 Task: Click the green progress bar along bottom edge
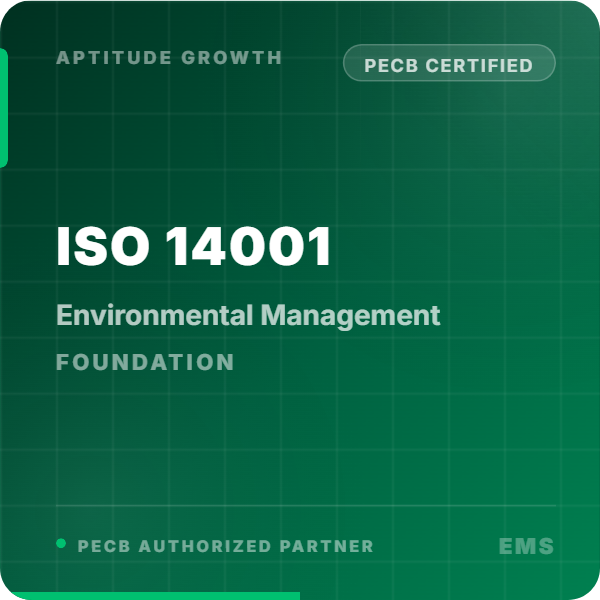point(150,596)
